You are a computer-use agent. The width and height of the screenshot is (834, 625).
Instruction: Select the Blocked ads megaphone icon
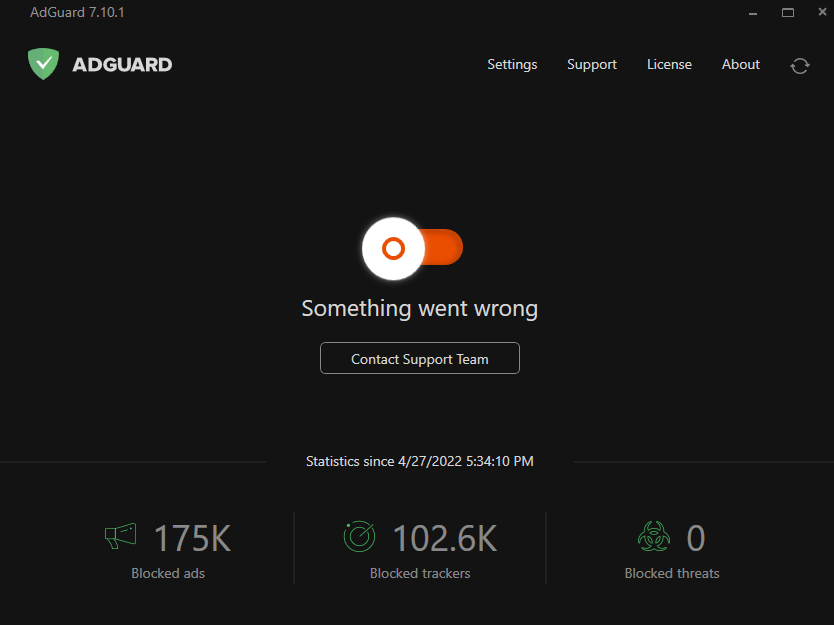(x=120, y=536)
